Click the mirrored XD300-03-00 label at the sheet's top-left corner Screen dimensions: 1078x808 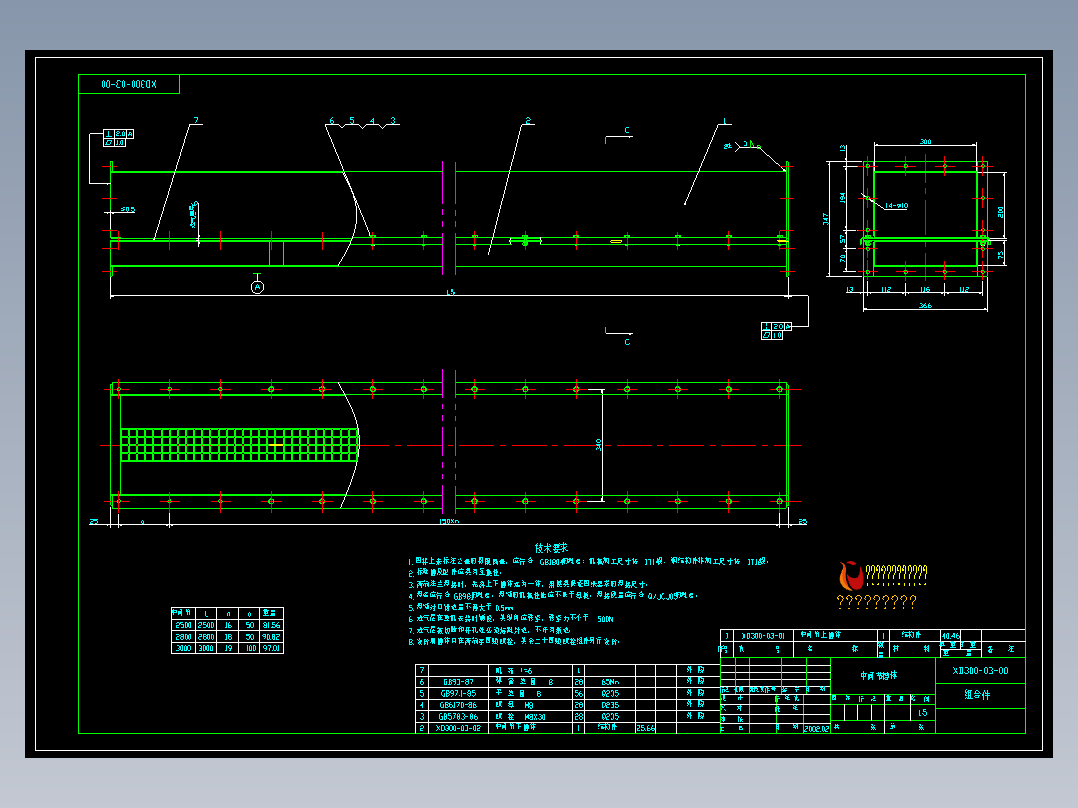click(x=129, y=85)
